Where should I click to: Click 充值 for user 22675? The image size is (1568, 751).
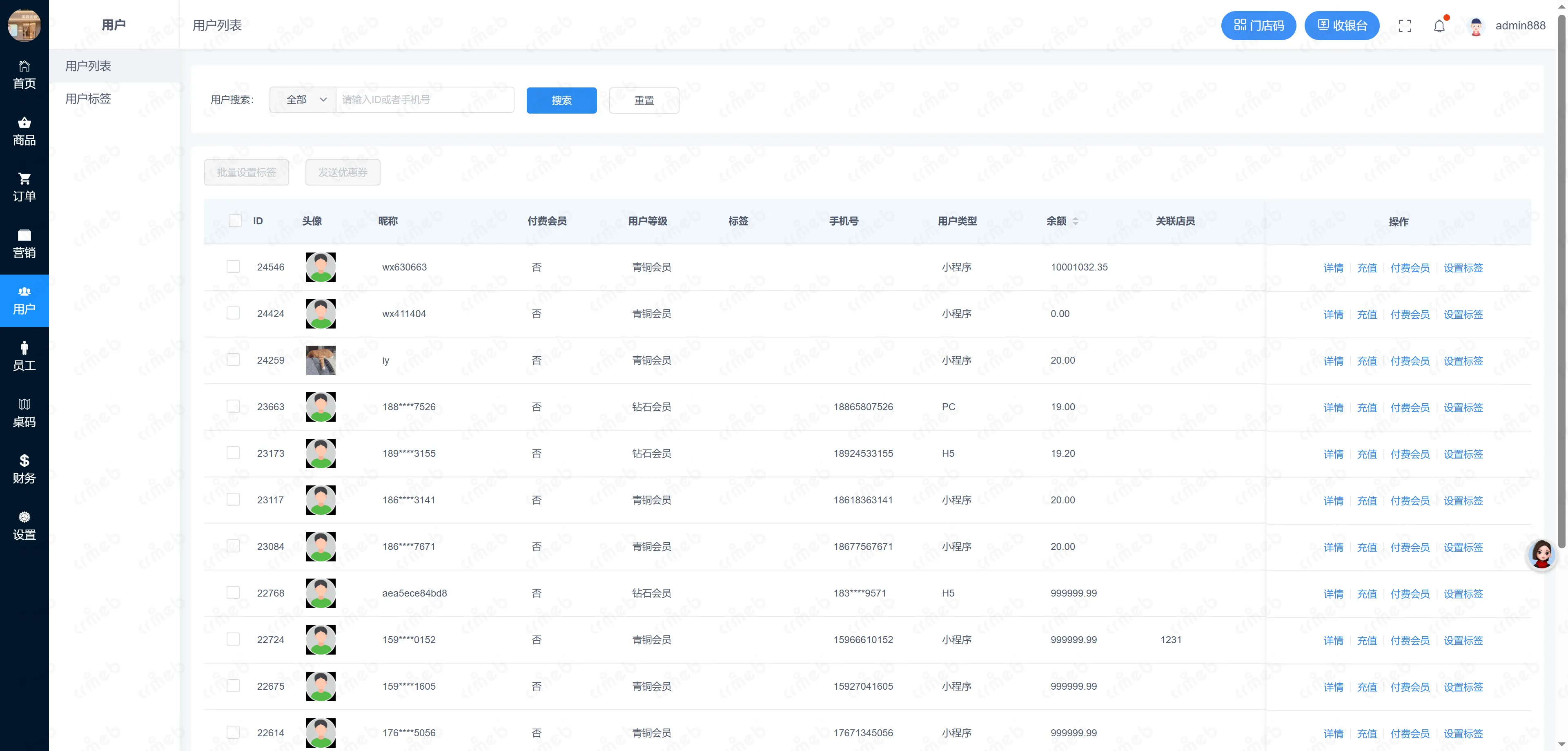tap(1367, 688)
